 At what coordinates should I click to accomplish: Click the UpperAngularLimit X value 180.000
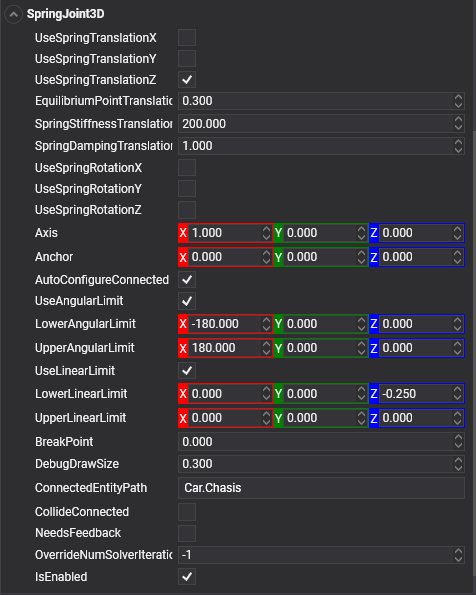point(214,348)
